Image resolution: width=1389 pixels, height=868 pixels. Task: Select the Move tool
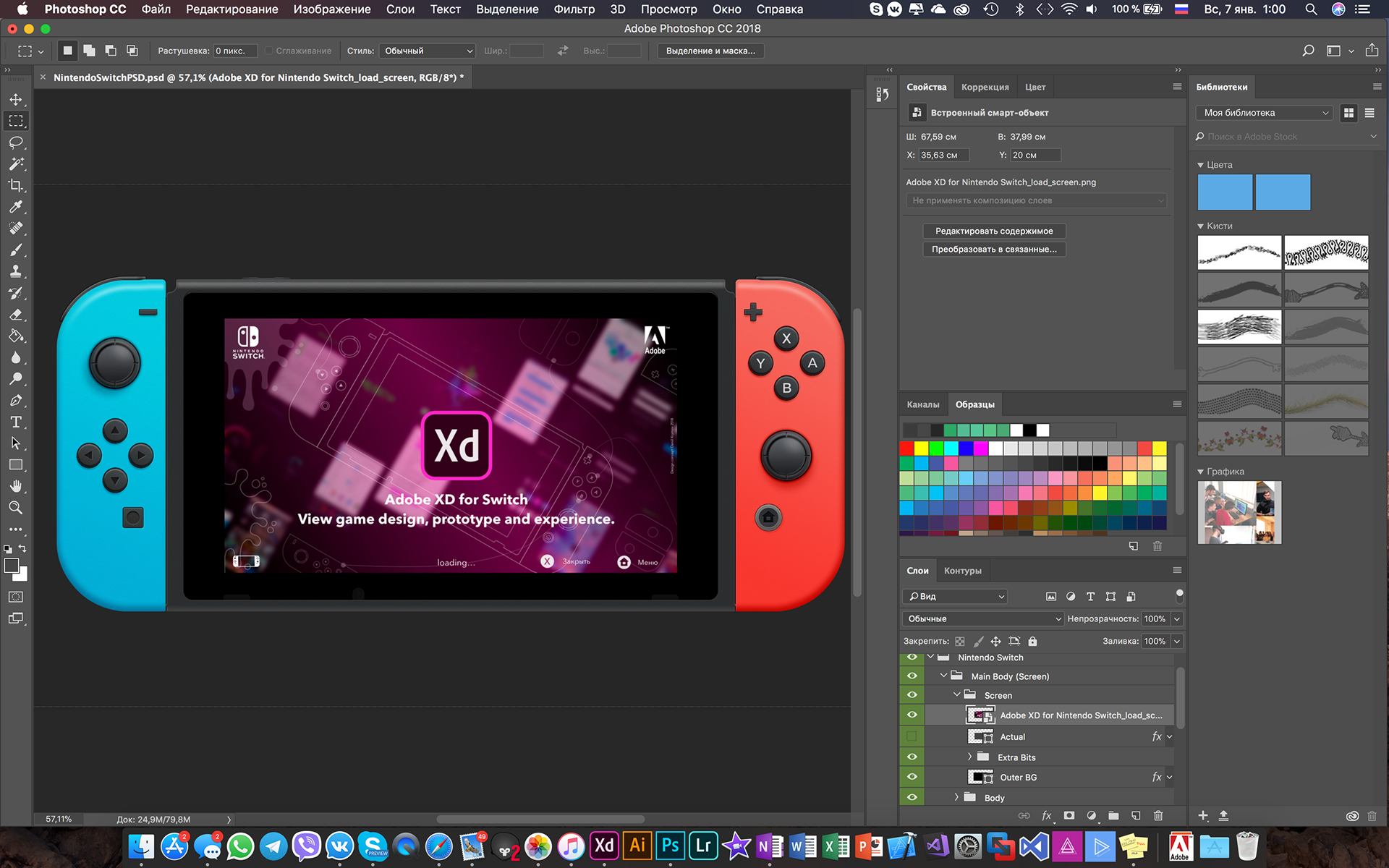coord(16,99)
